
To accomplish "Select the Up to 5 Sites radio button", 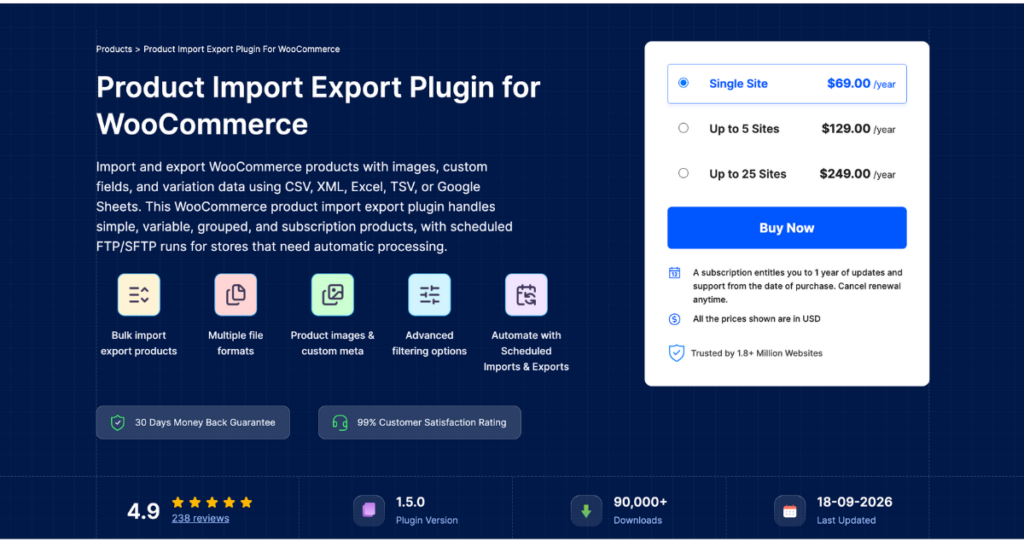I will tap(683, 128).
